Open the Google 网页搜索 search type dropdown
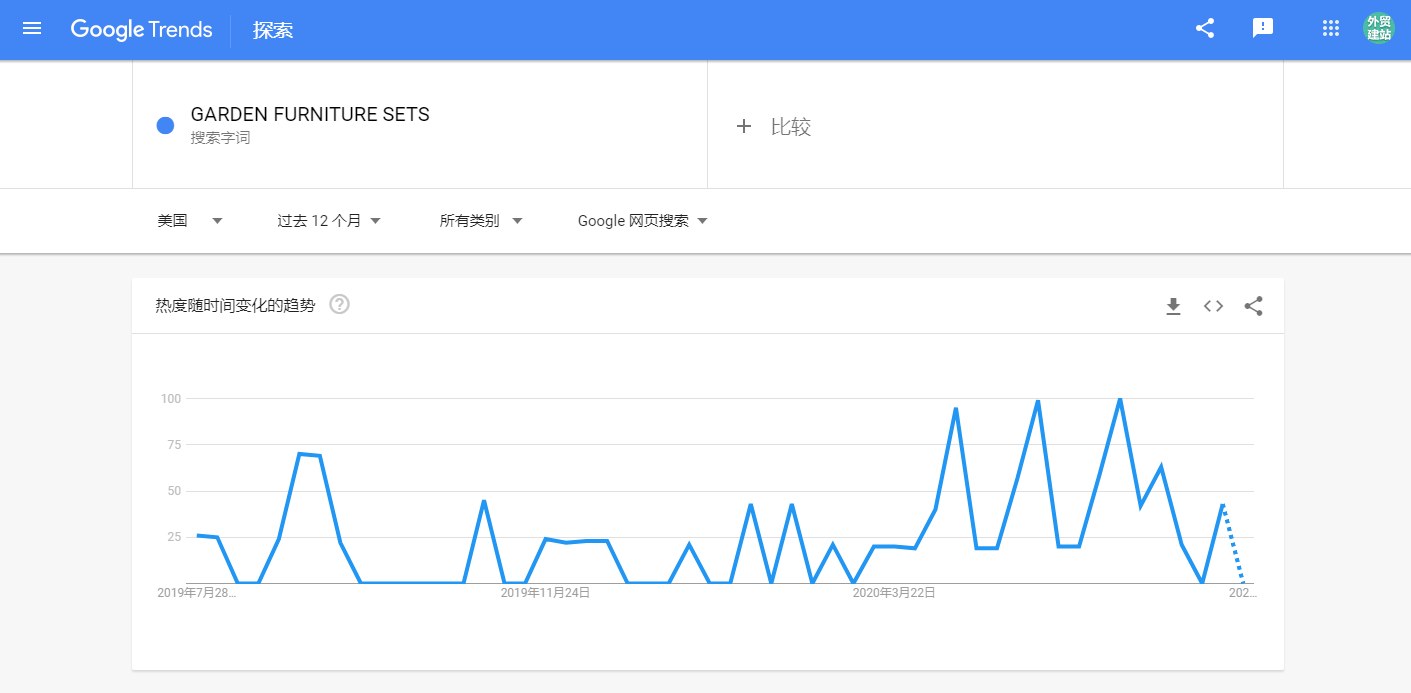This screenshot has height=693, width=1411. click(x=642, y=221)
